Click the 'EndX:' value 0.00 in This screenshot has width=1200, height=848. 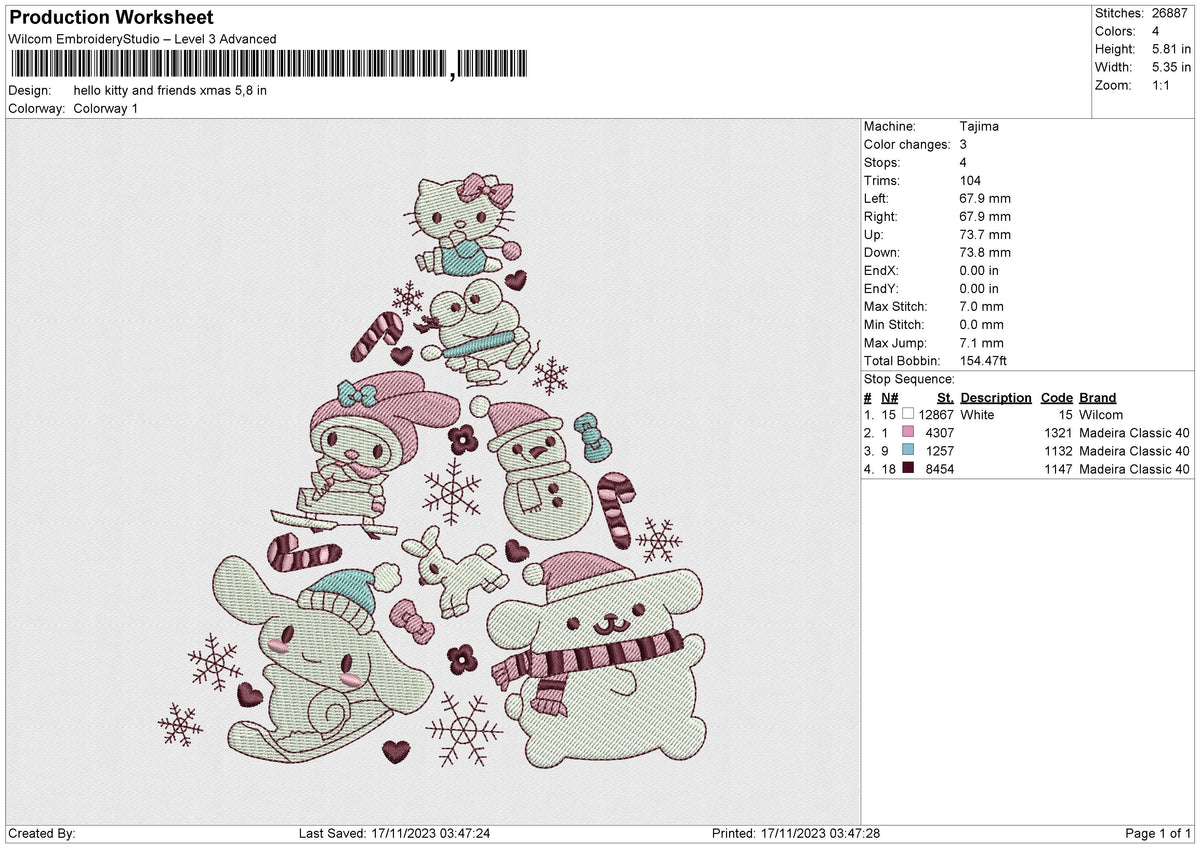[979, 270]
